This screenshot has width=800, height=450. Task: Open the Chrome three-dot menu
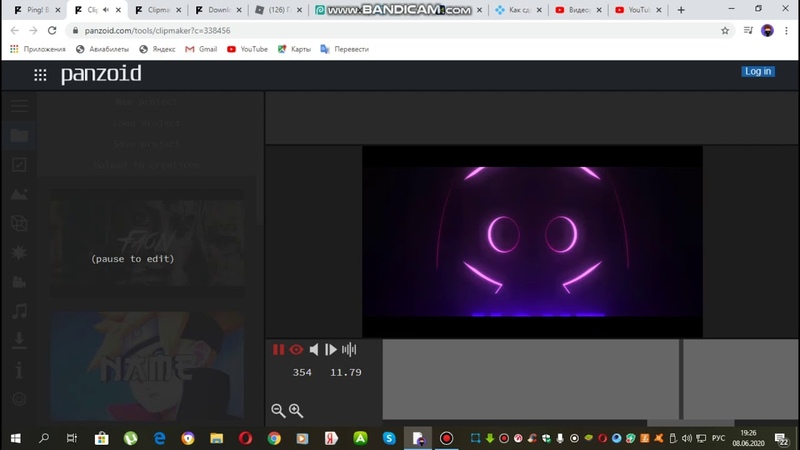(786, 31)
